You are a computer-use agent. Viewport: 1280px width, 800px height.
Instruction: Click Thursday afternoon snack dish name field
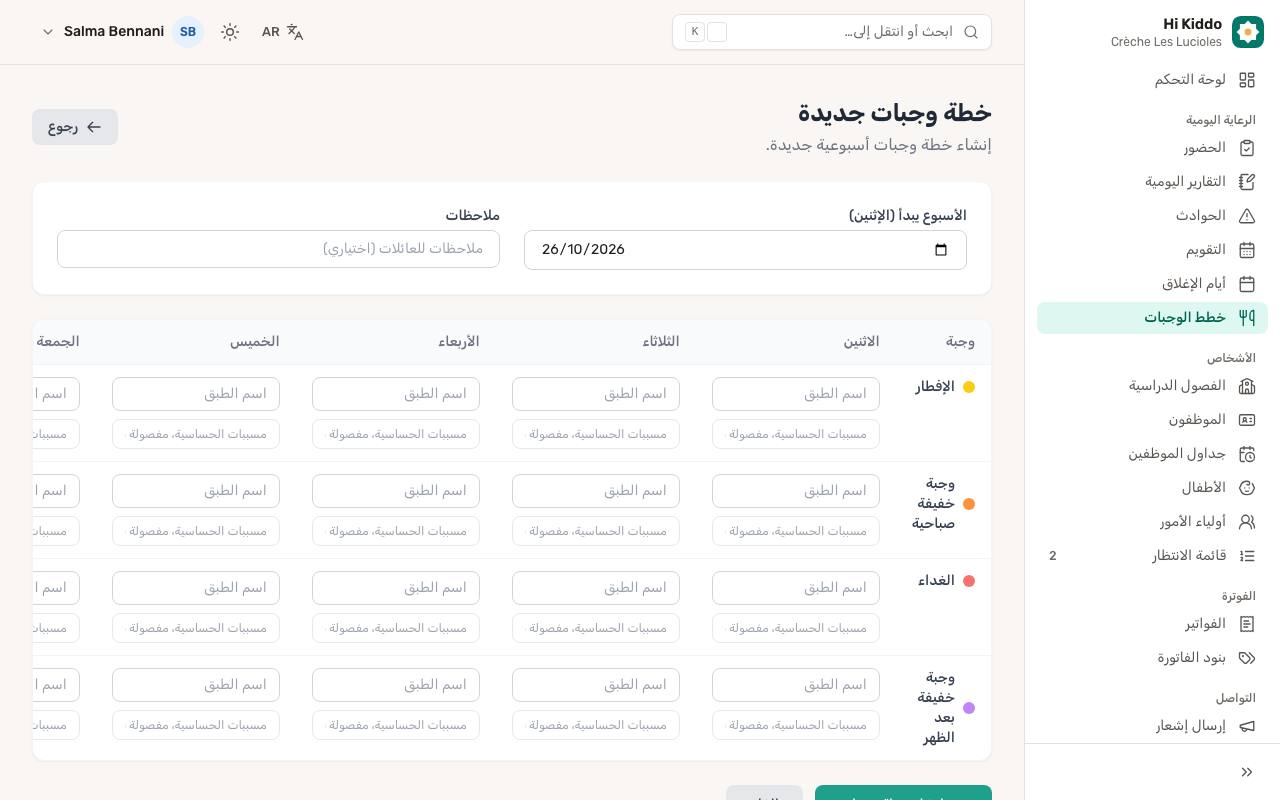click(x=196, y=685)
